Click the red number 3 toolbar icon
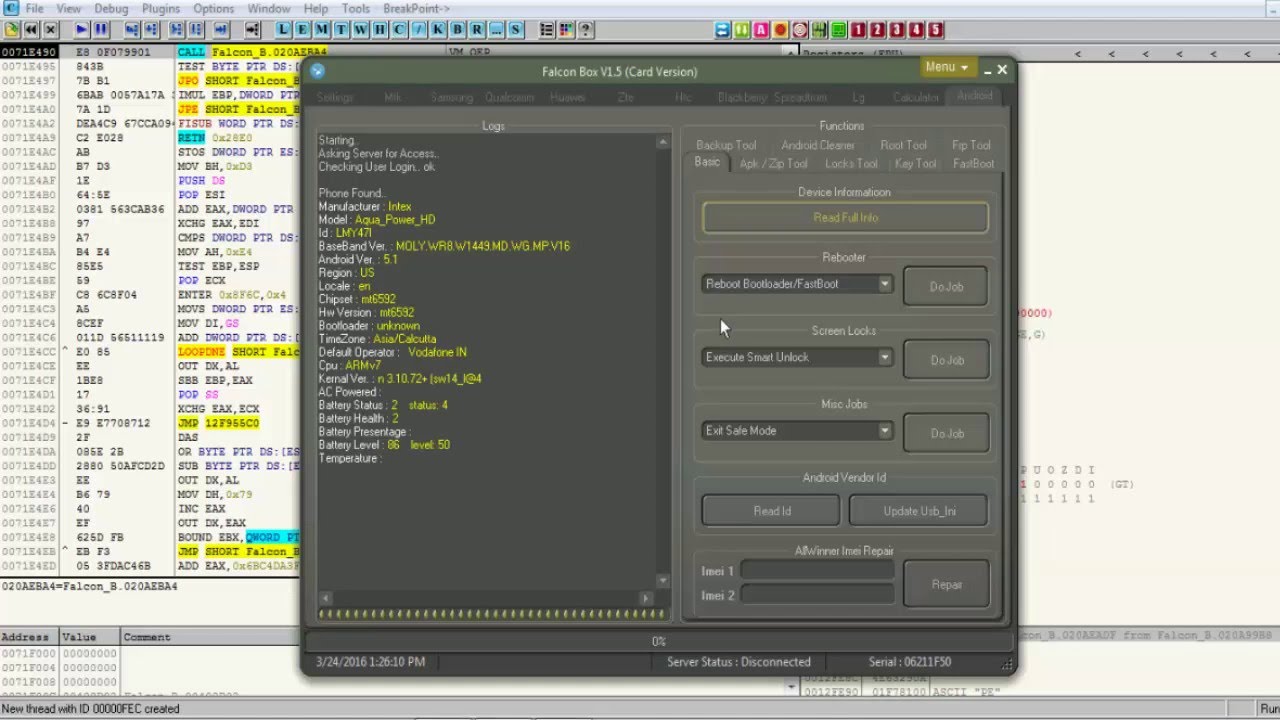 click(897, 29)
